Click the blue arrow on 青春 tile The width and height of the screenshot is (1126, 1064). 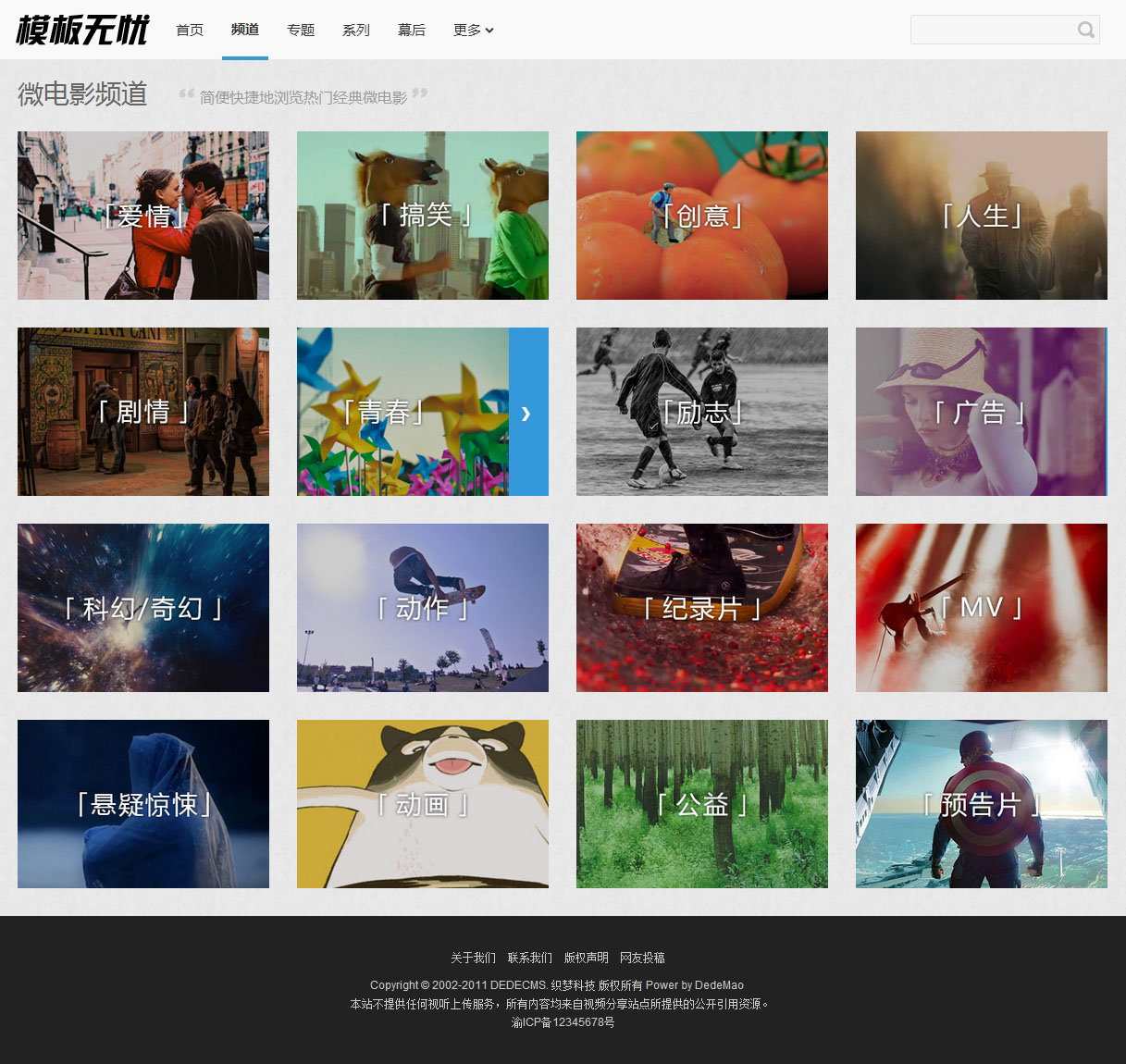tap(527, 413)
